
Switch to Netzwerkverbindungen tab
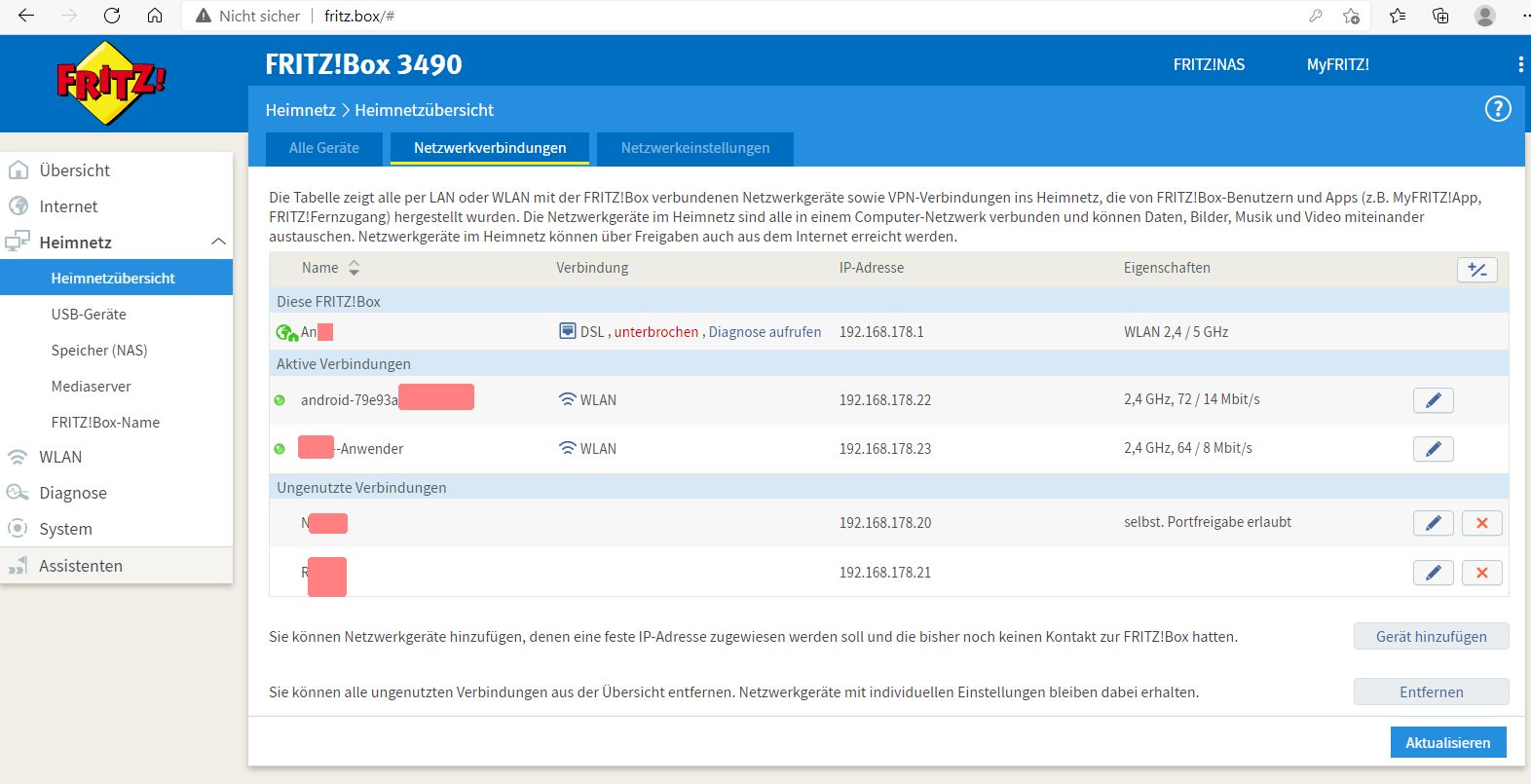(x=490, y=148)
